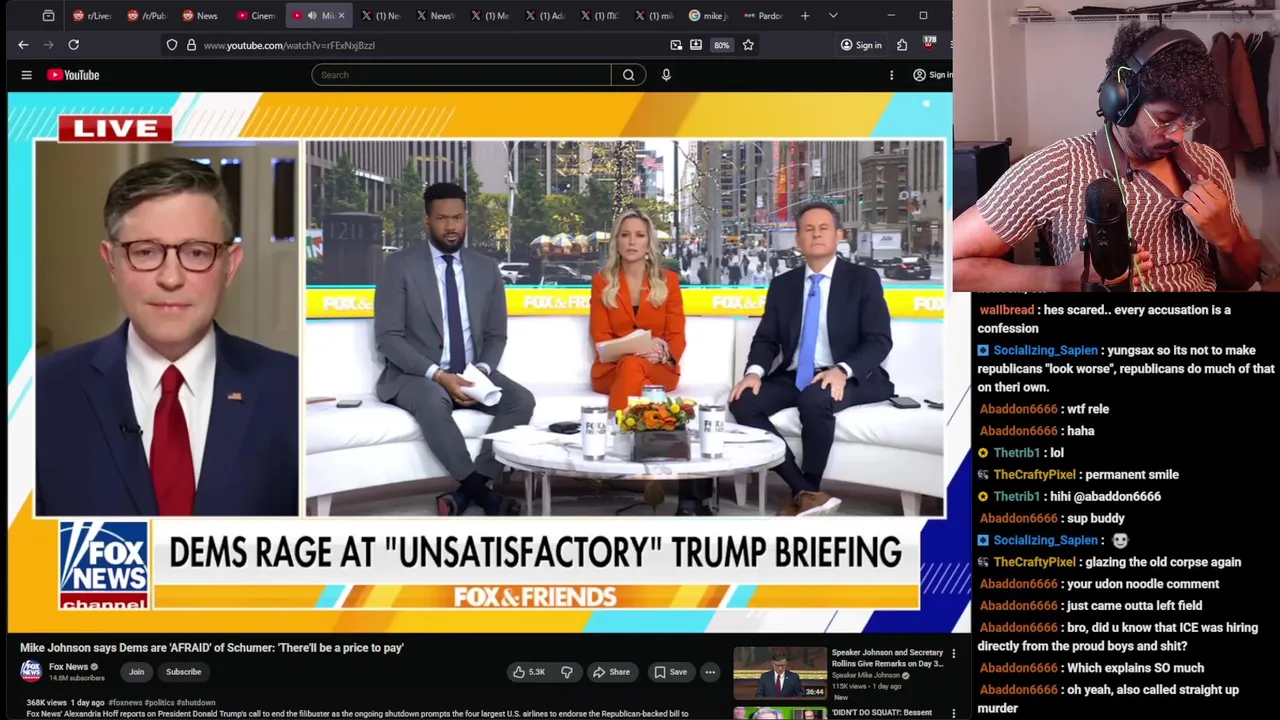Switch to the NewsV X tab
Image resolution: width=1280 pixels, height=720 pixels.
435,16
